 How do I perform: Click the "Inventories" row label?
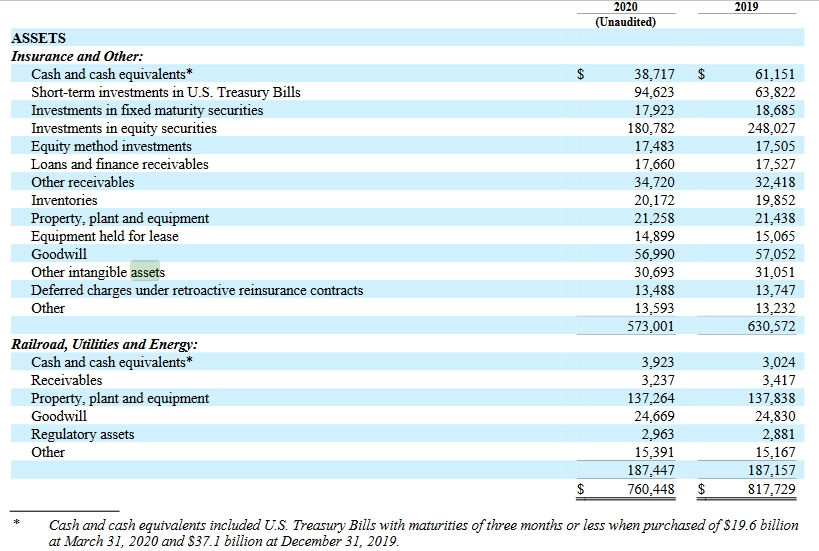(x=64, y=200)
